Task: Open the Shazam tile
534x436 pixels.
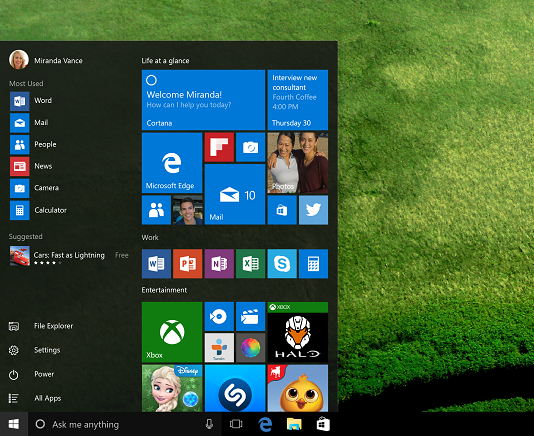Action: (x=235, y=388)
